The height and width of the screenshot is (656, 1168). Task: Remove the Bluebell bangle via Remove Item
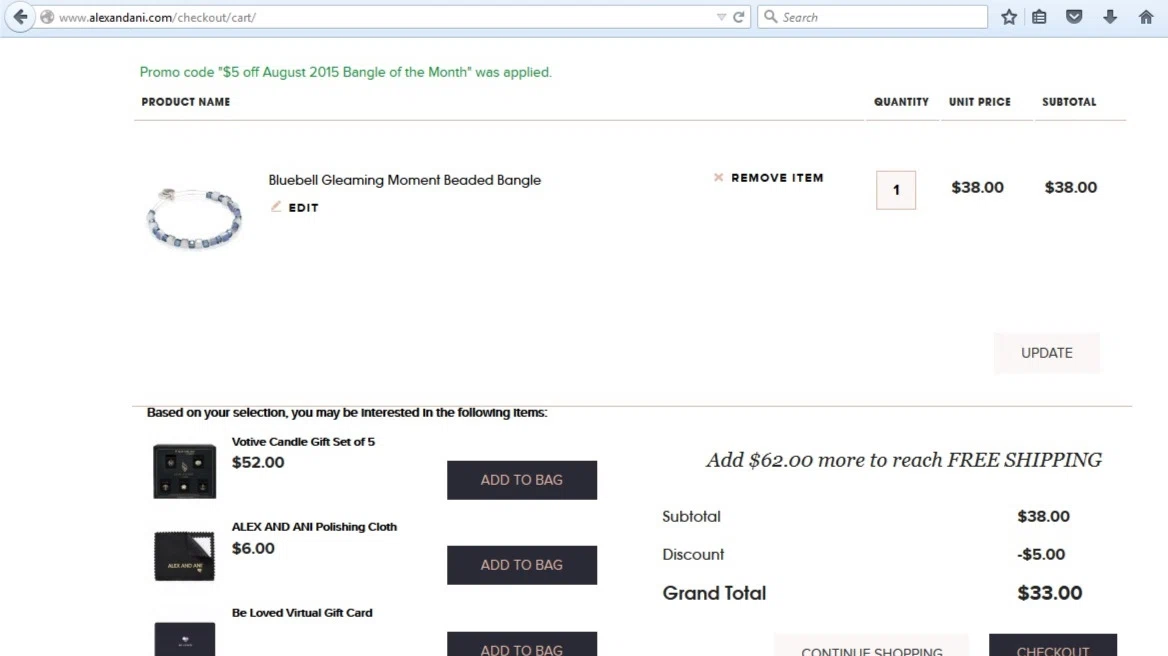point(777,178)
